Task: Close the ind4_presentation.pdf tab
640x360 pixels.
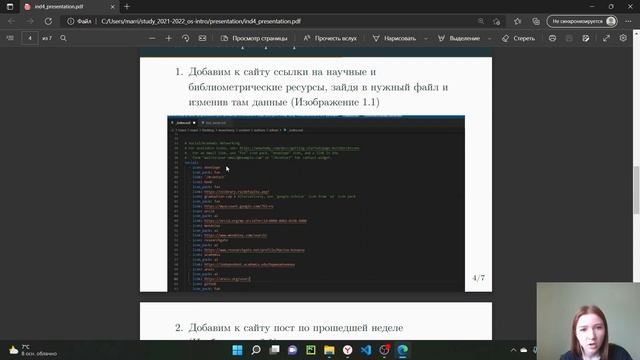Action: click(113, 7)
